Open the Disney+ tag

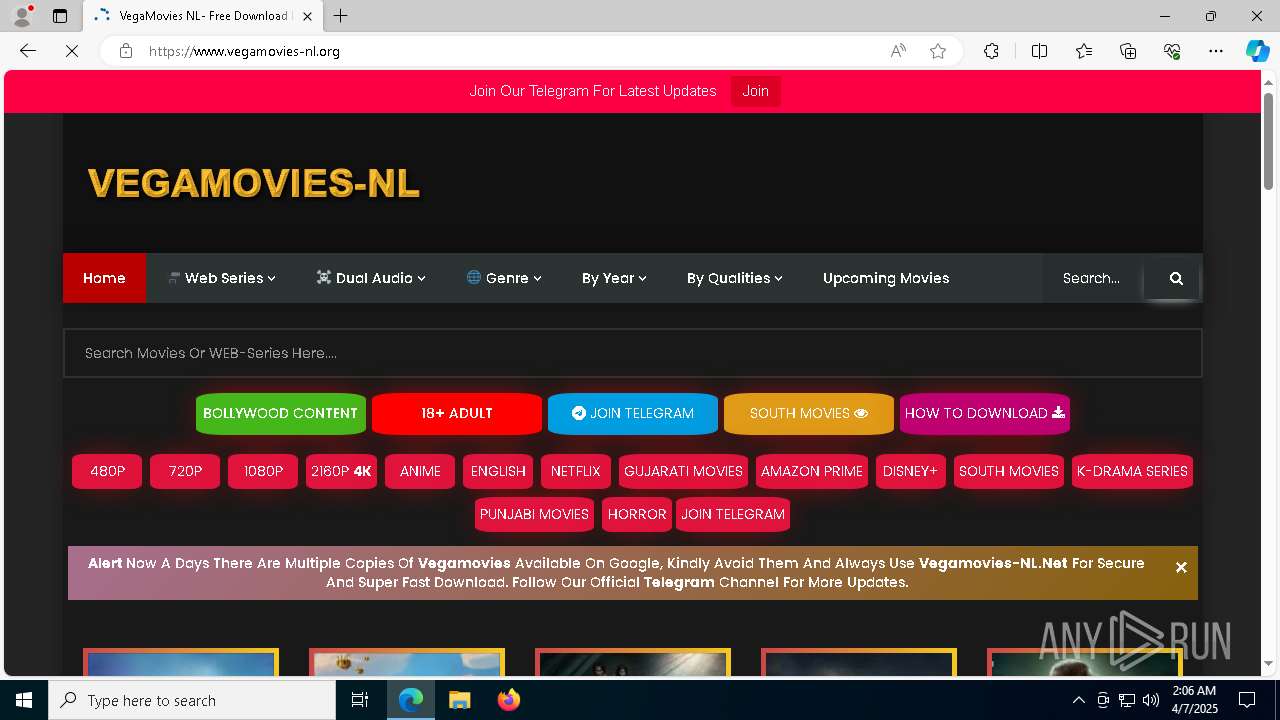911,471
